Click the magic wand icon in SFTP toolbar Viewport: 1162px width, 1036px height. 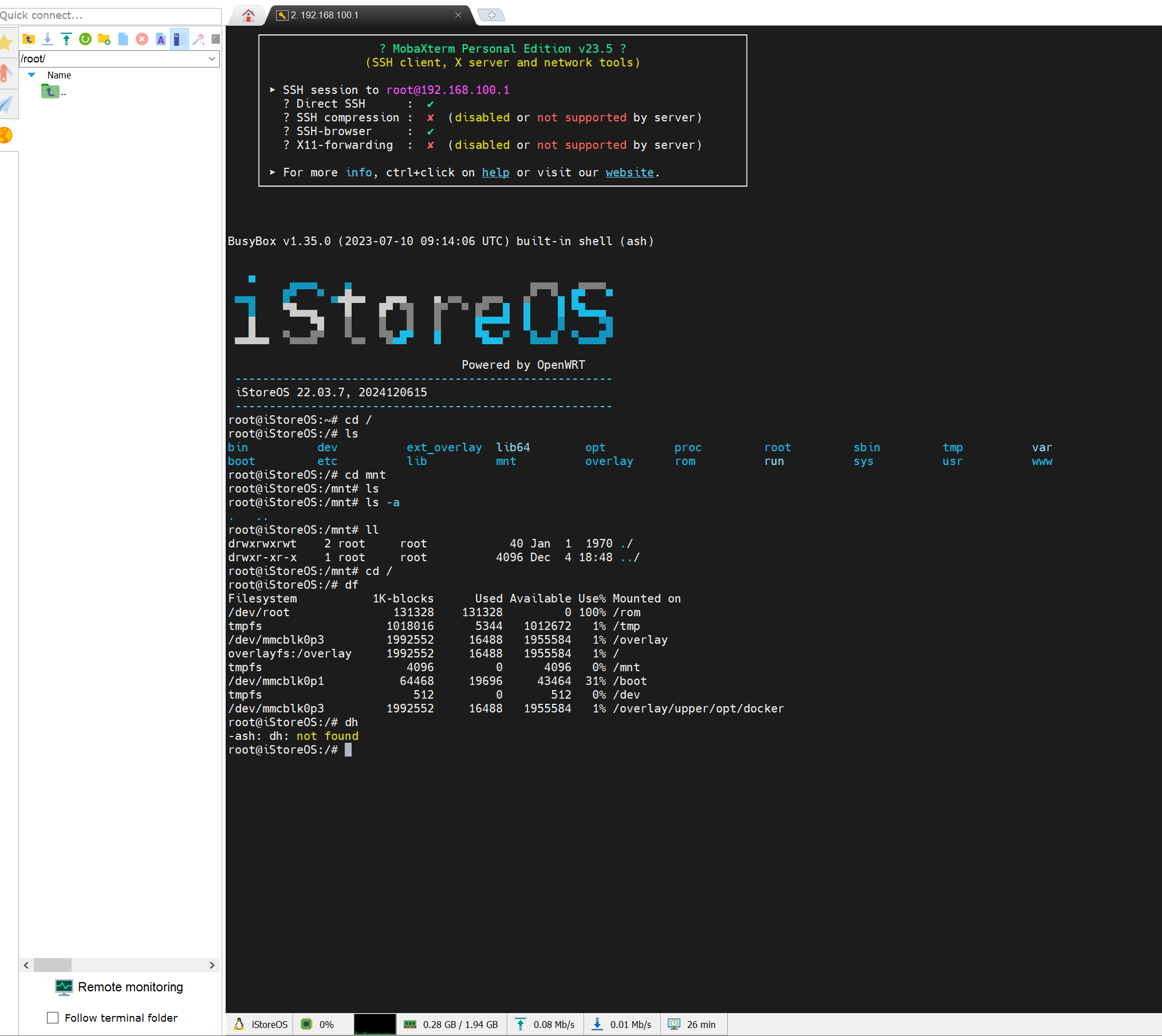198,39
